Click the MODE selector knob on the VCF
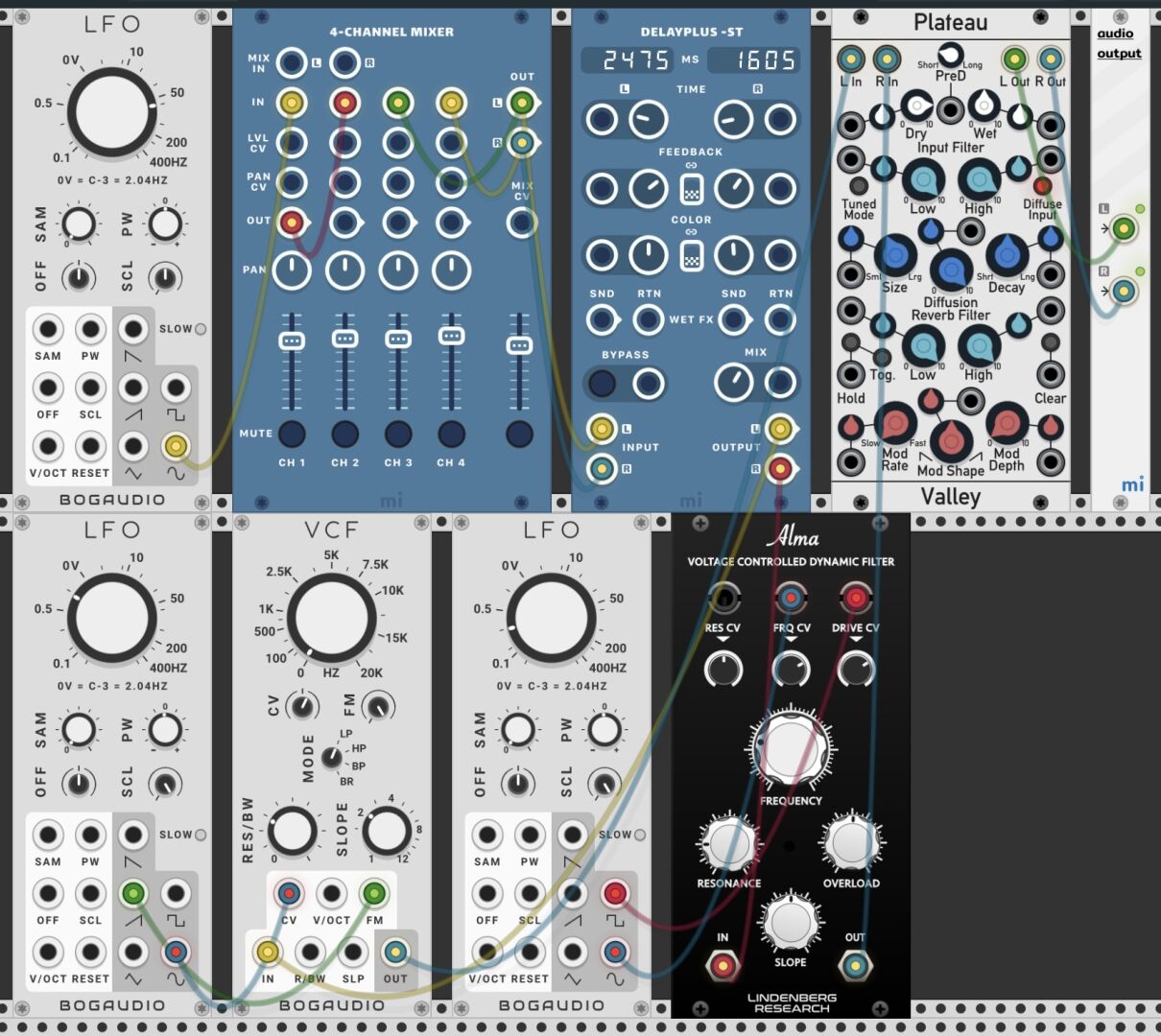Viewport: 1161px width, 1036px height. [331, 758]
